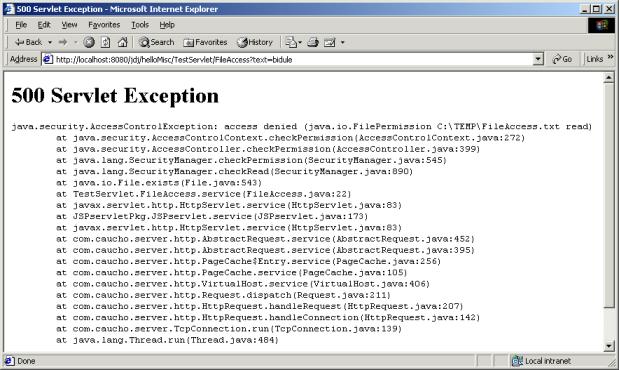The height and width of the screenshot is (370, 619).
Task: Click the TestServlet.FileAccess.service stack line
Action: pyautogui.click(x=203, y=194)
